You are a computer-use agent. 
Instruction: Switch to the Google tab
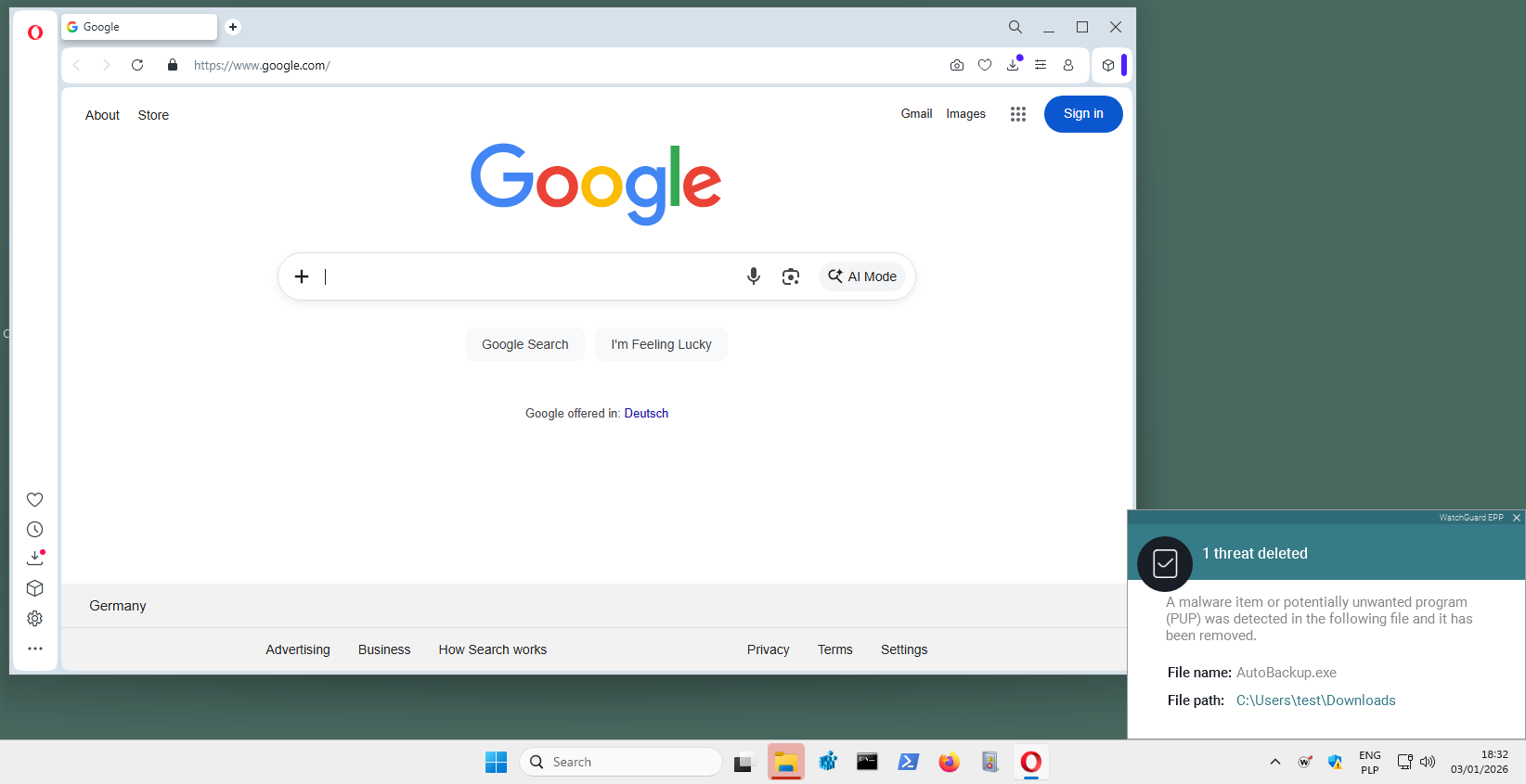139,27
